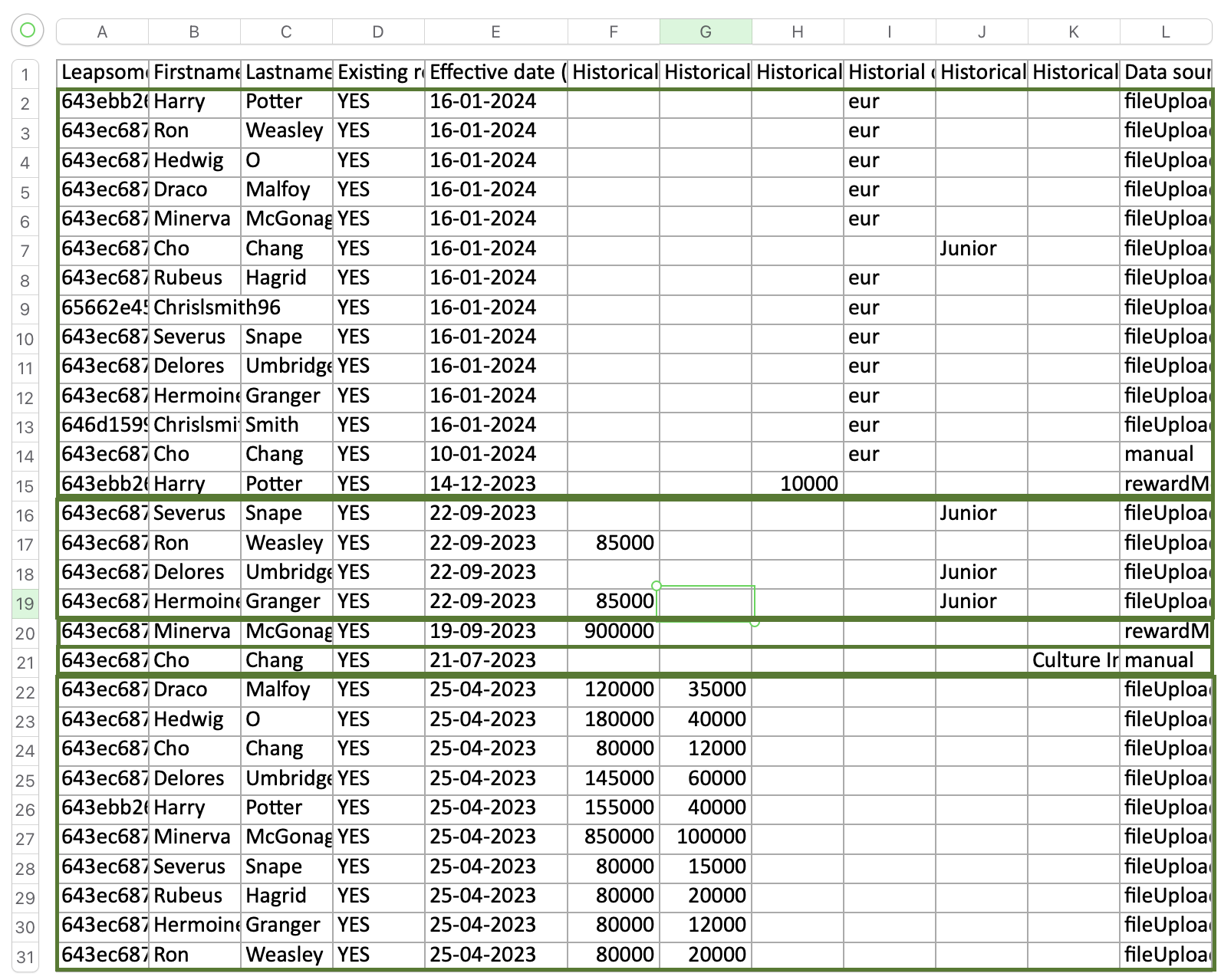Select the row 1 header

pyautogui.click(x=25, y=74)
